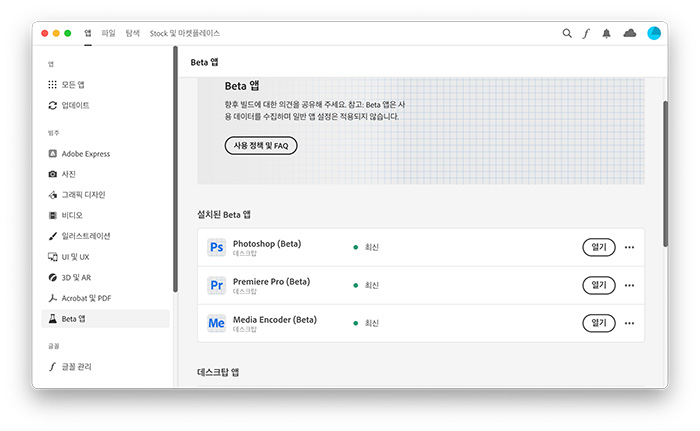Open the notifications bell icon

click(x=606, y=33)
